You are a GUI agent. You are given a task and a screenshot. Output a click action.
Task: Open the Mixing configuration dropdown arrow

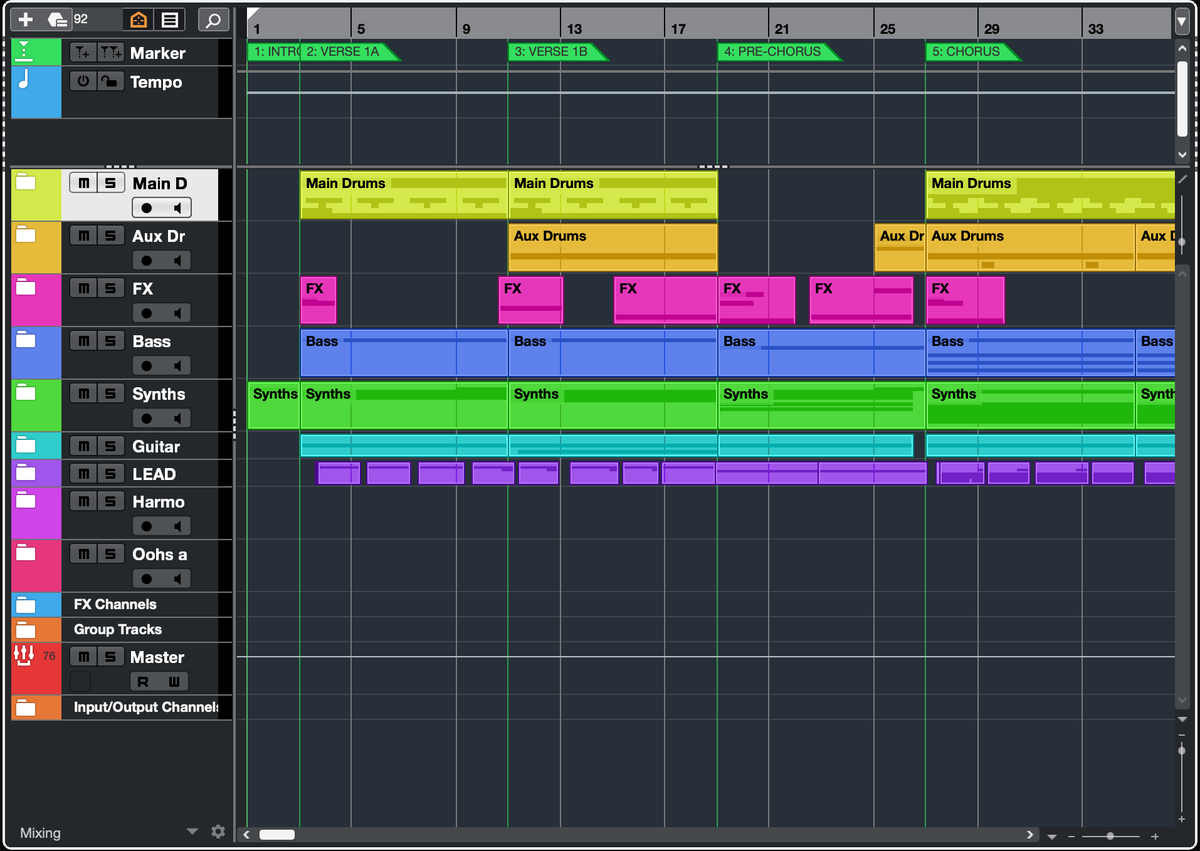[x=192, y=832]
